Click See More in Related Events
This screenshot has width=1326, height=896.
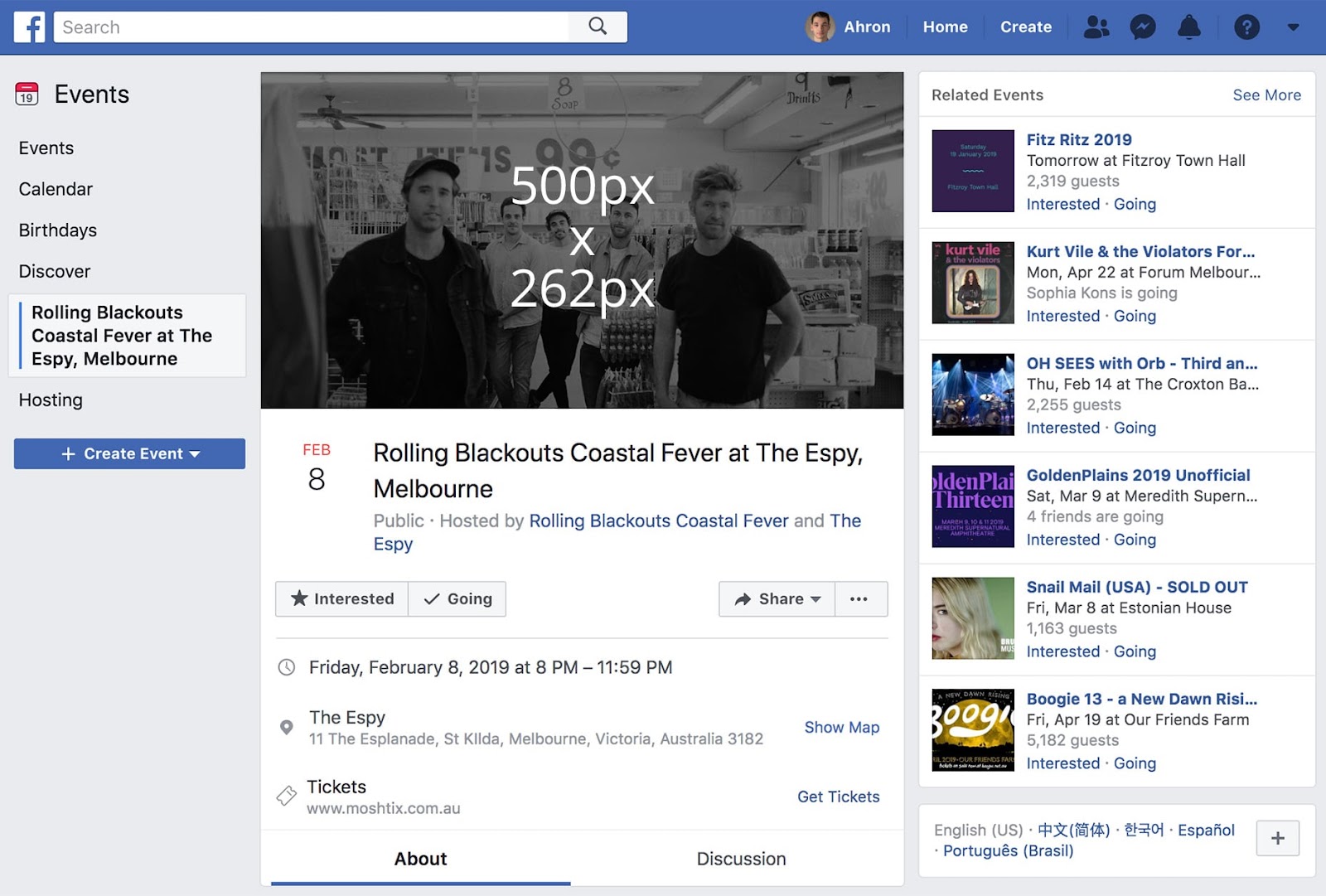point(1266,95)
